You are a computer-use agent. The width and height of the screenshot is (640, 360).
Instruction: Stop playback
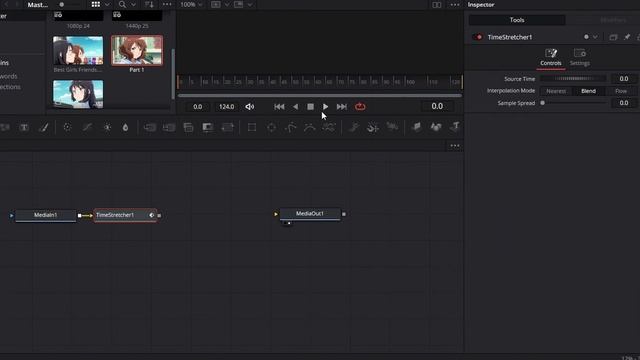click(x=311, y=107)
